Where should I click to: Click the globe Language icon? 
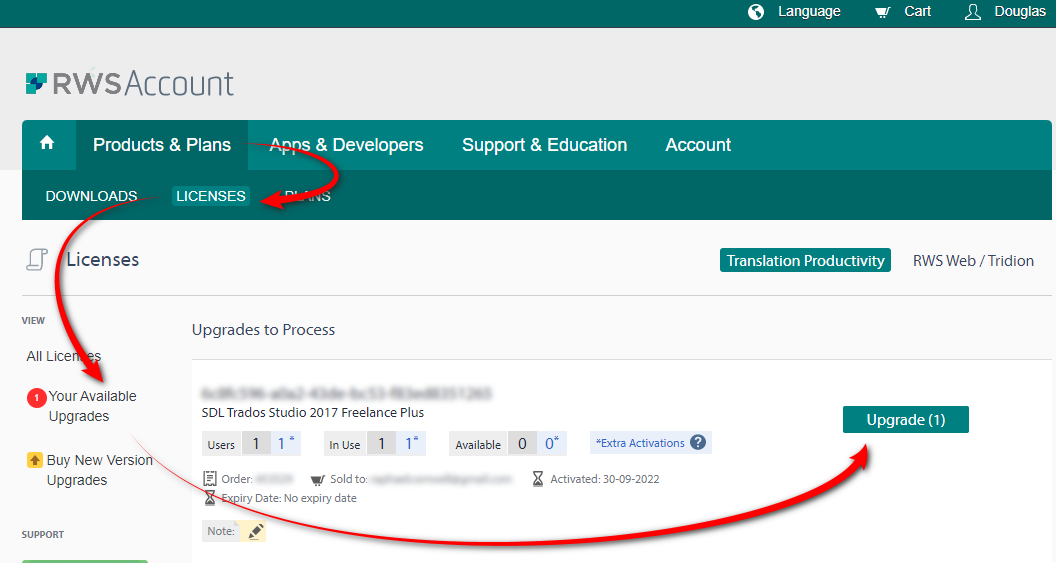(x=756, y=12)
